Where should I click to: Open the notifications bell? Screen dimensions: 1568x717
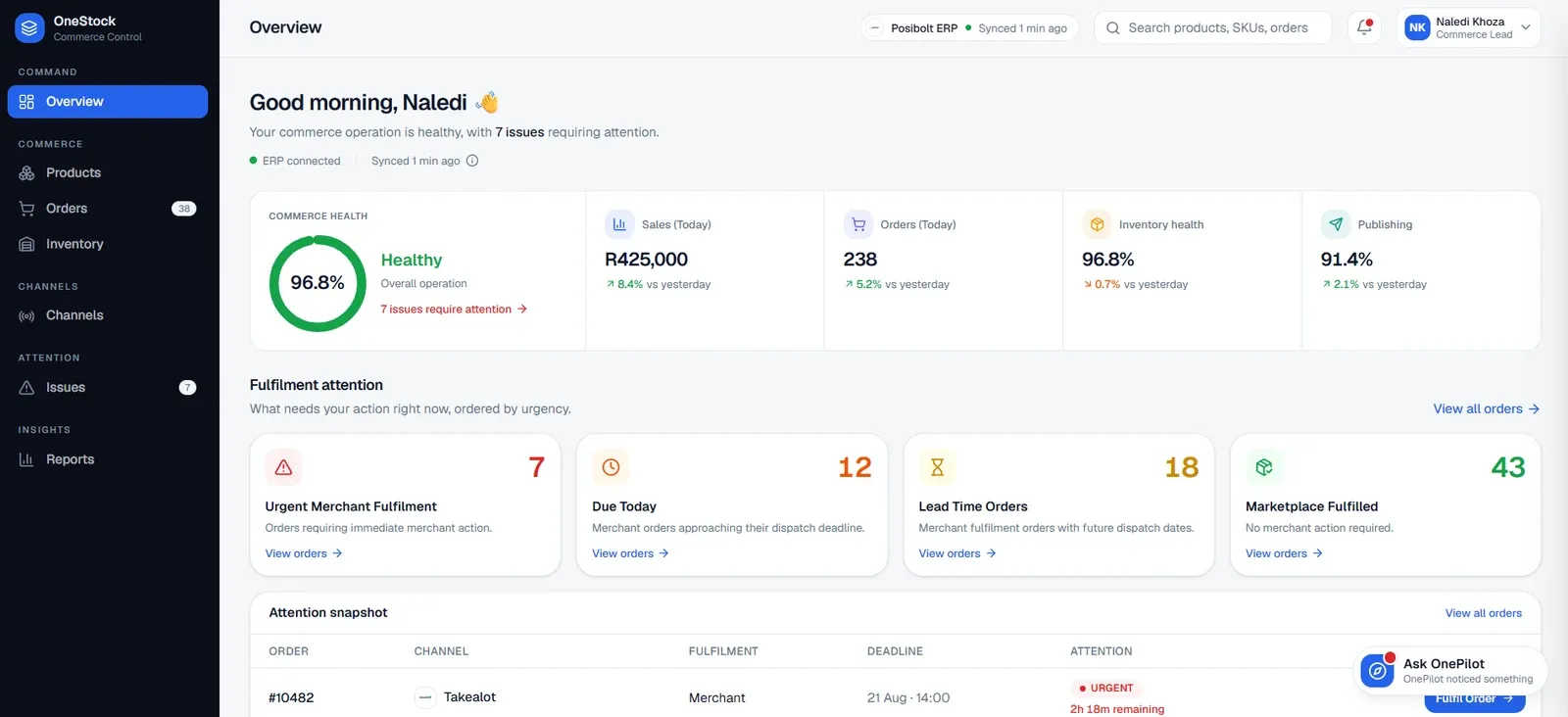(1364, 27)
